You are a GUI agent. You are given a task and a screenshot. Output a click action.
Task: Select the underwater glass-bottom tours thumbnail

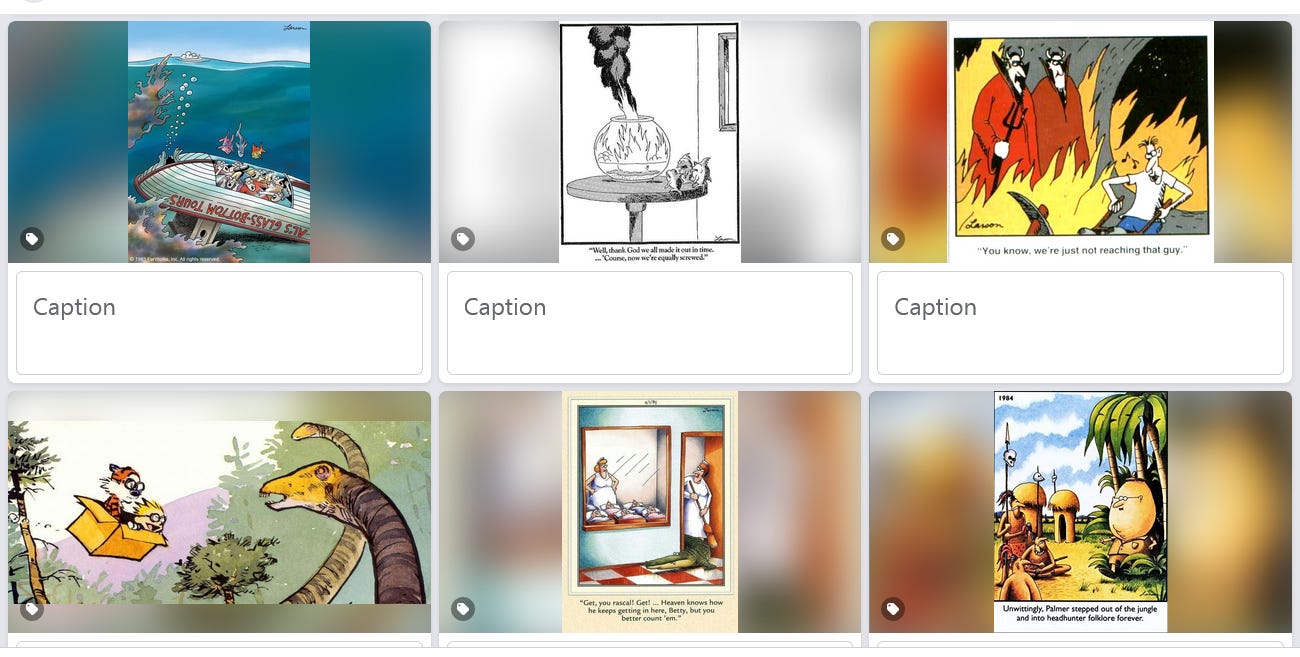pos(219,142)
